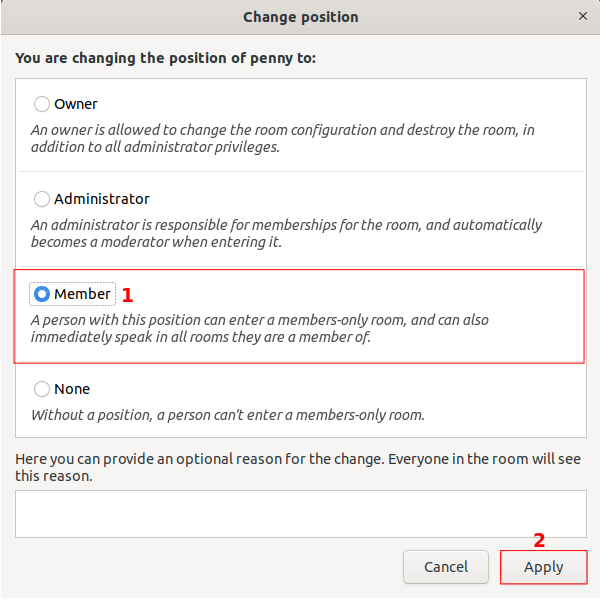Click the 'None' option label text
Image resolution: width=600 pixels, height=600 pixels.
pos(72,389)
